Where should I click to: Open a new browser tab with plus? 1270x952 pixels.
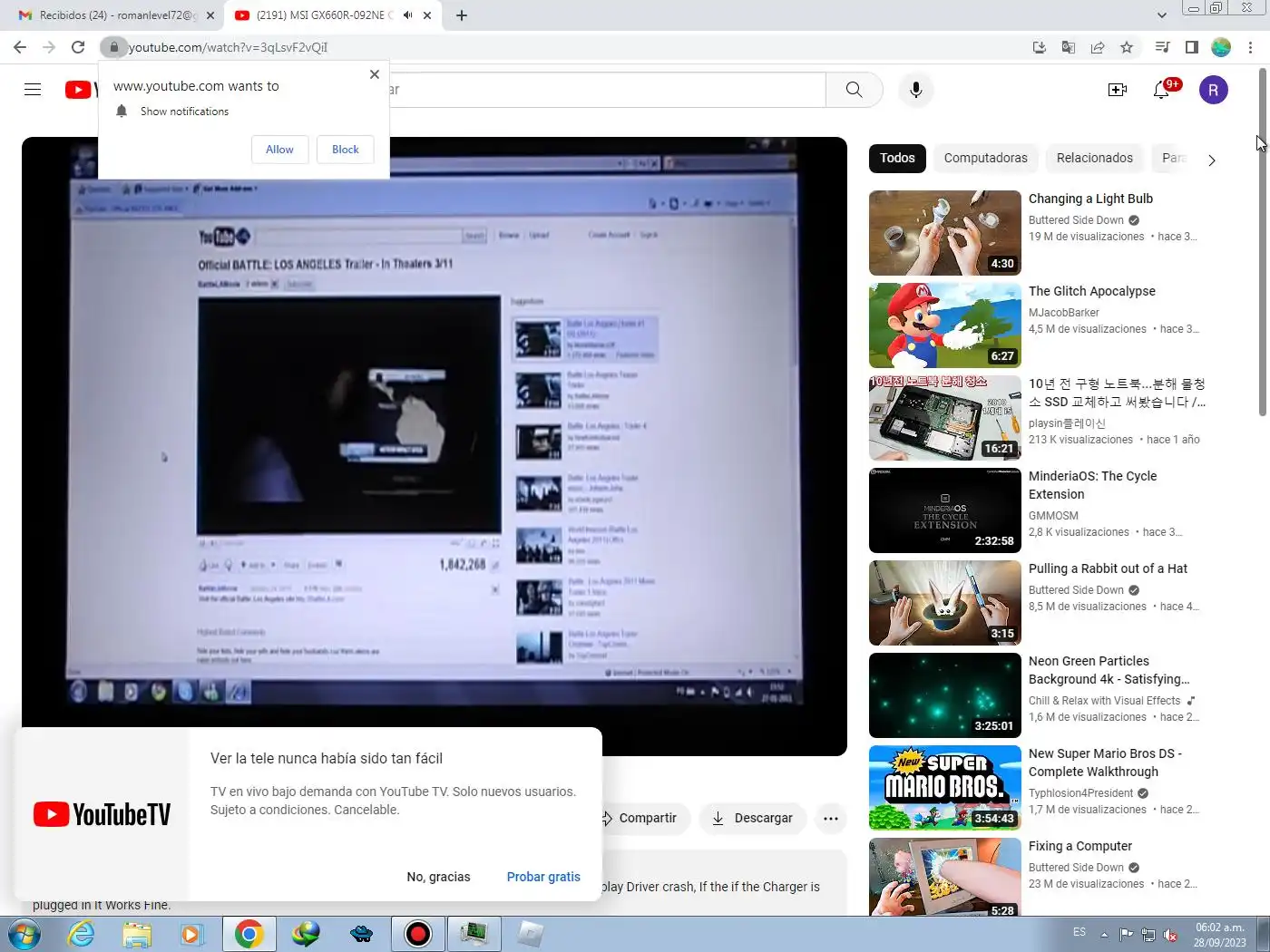coord(462,15)
